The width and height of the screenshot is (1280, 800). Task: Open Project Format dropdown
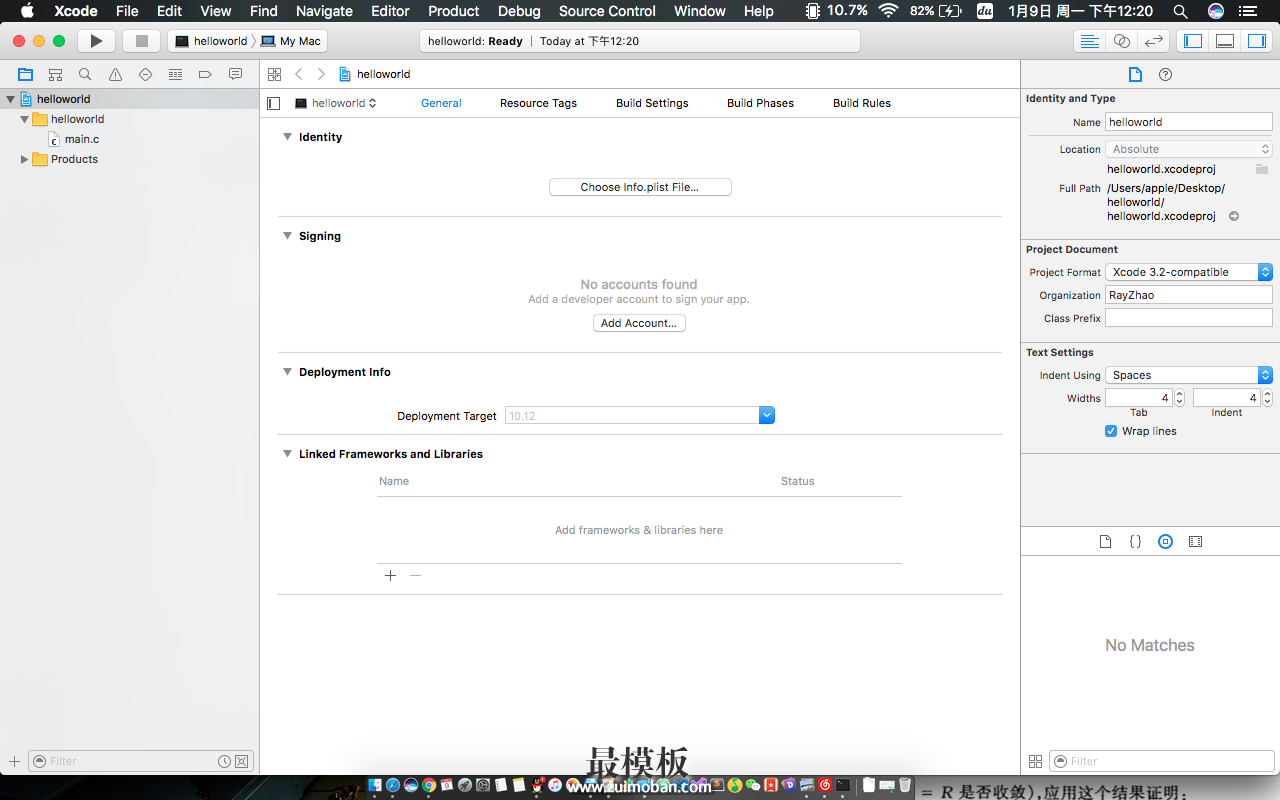(1189, 272)
